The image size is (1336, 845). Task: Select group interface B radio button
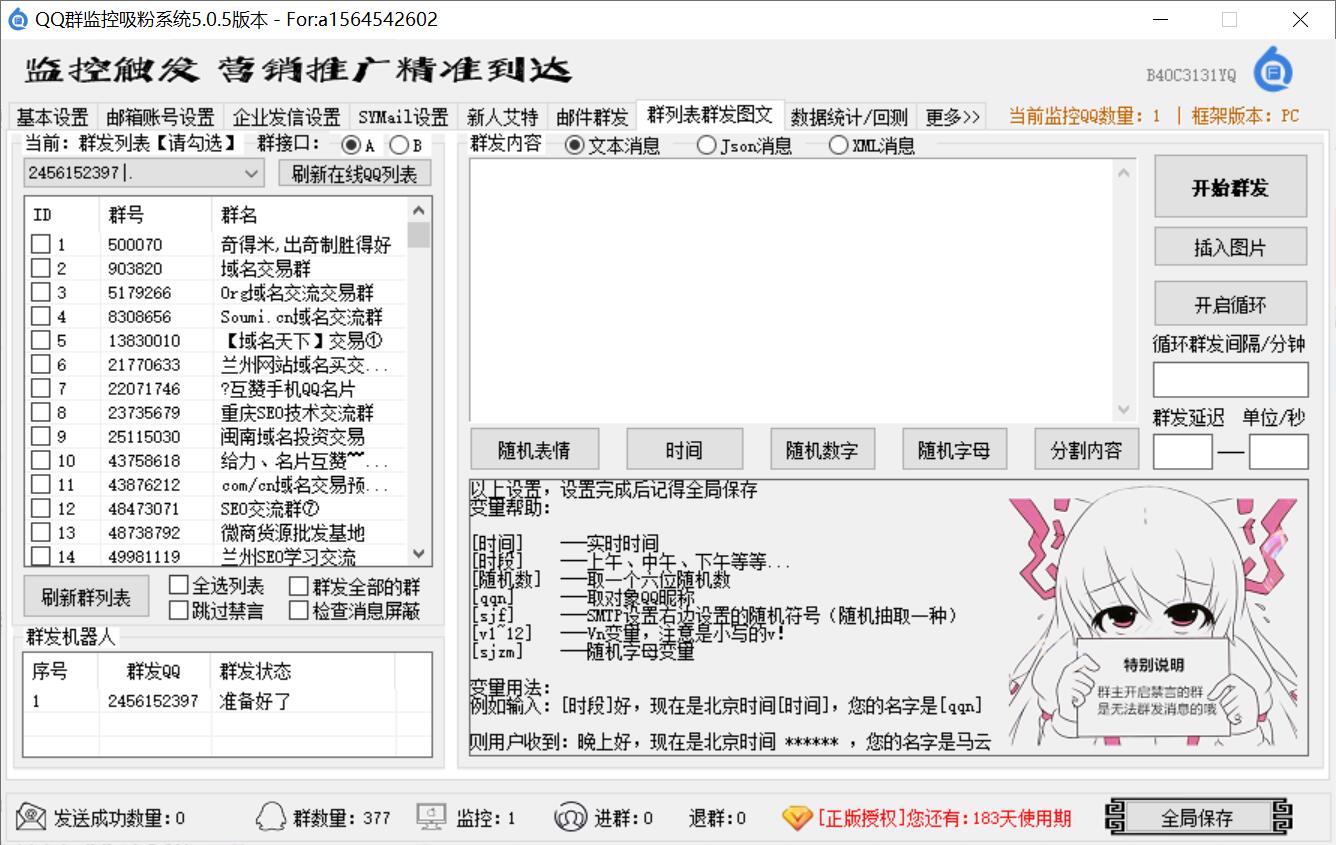[x=398, y=146]
